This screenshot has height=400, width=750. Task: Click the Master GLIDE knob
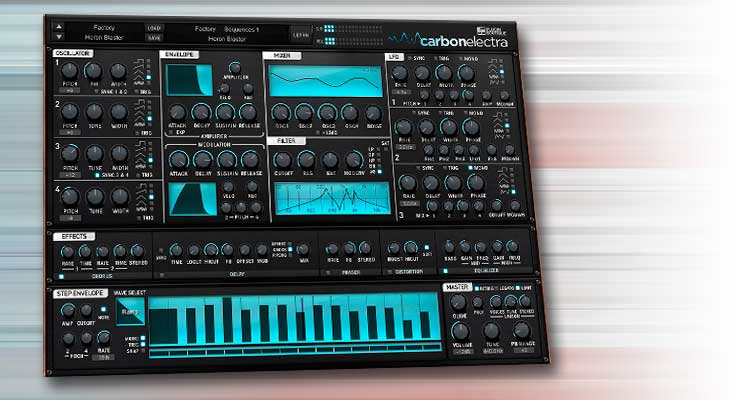458,302
